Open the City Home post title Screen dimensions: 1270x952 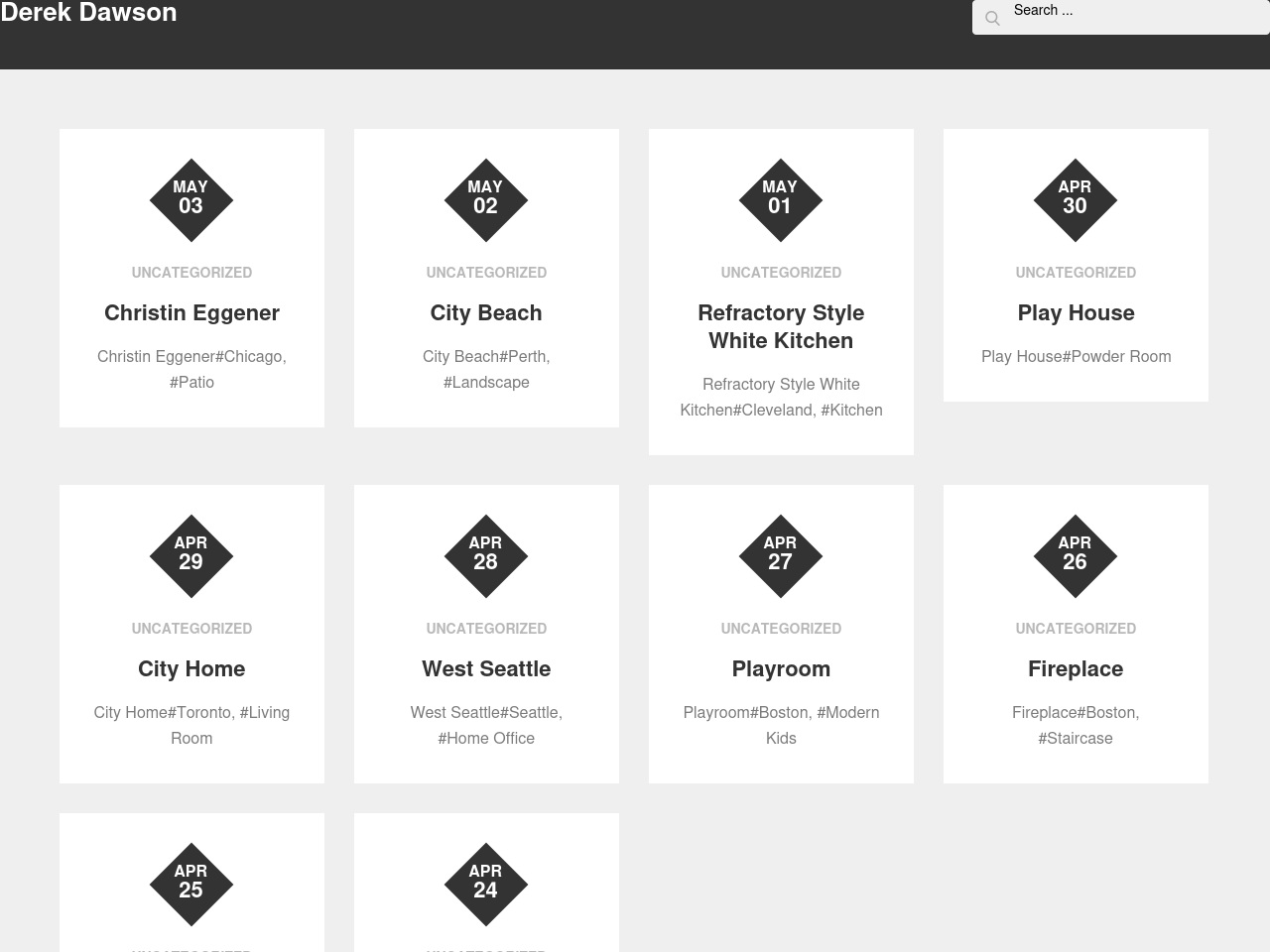click(191, 668)
